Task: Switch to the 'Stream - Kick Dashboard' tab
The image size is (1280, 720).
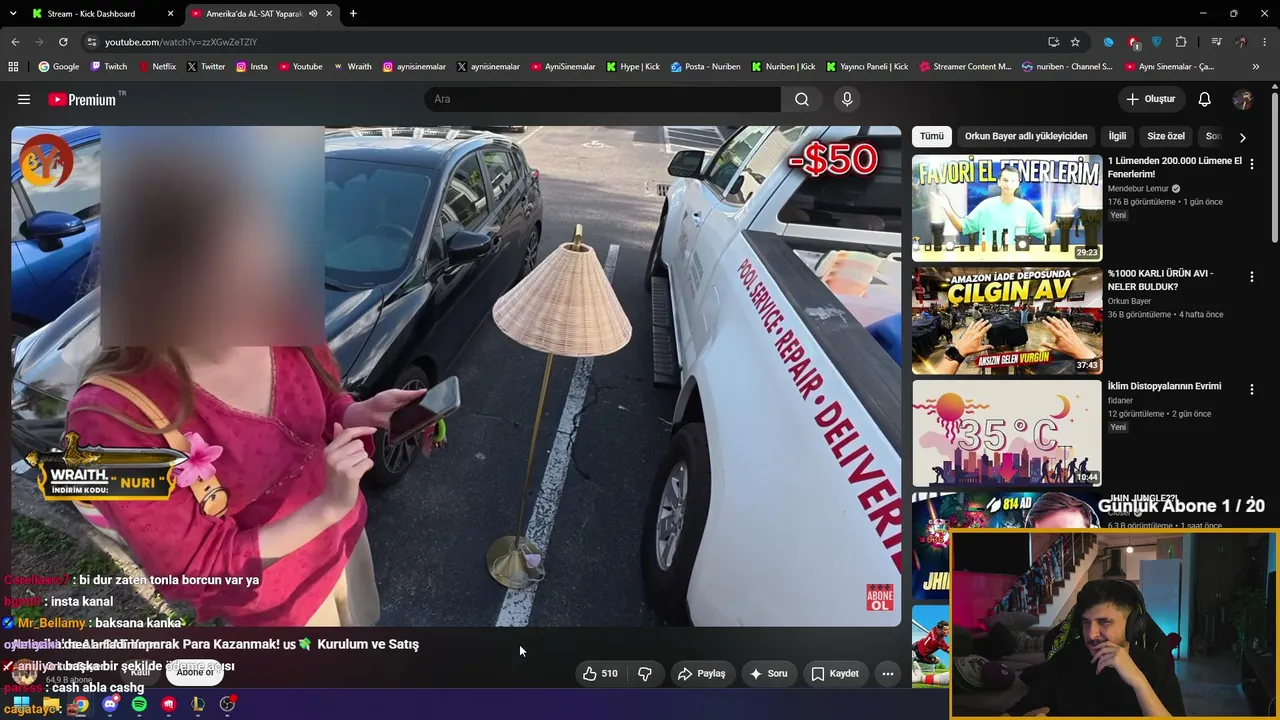Action: (100, 14)
